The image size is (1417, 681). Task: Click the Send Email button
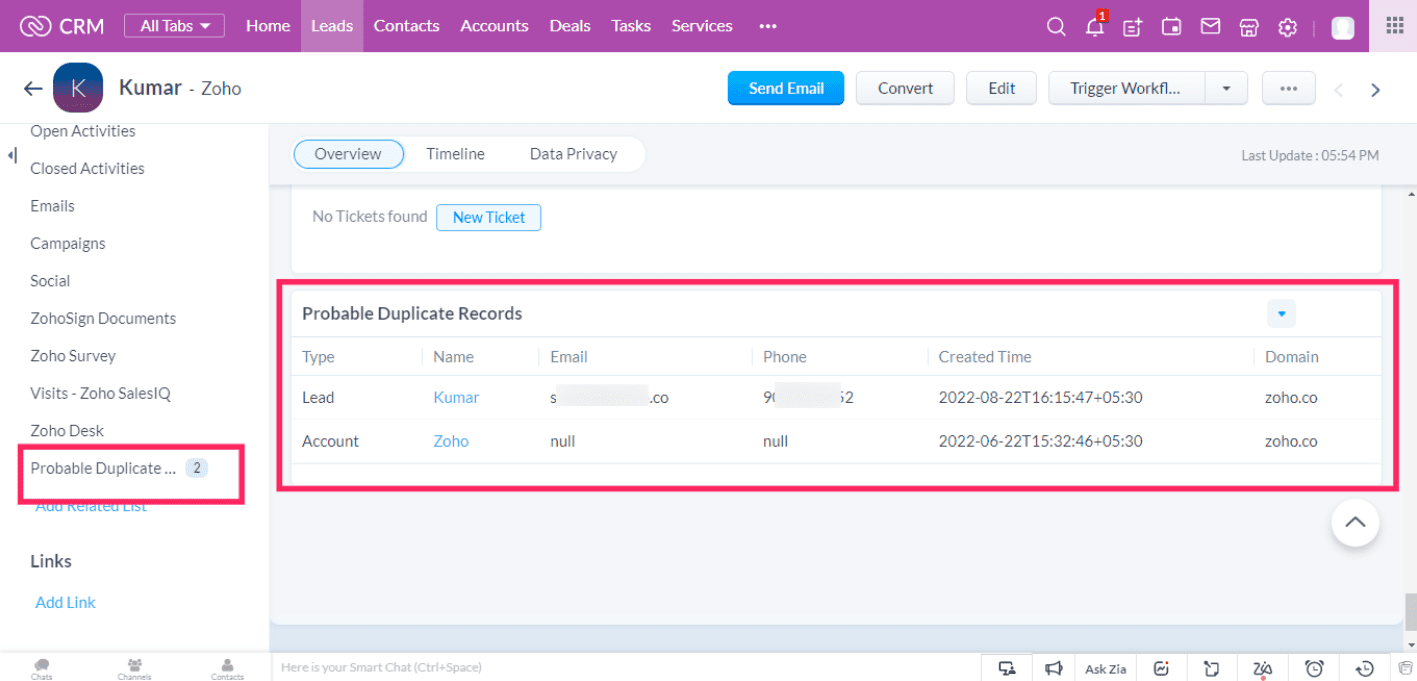(x=786, y=88)
